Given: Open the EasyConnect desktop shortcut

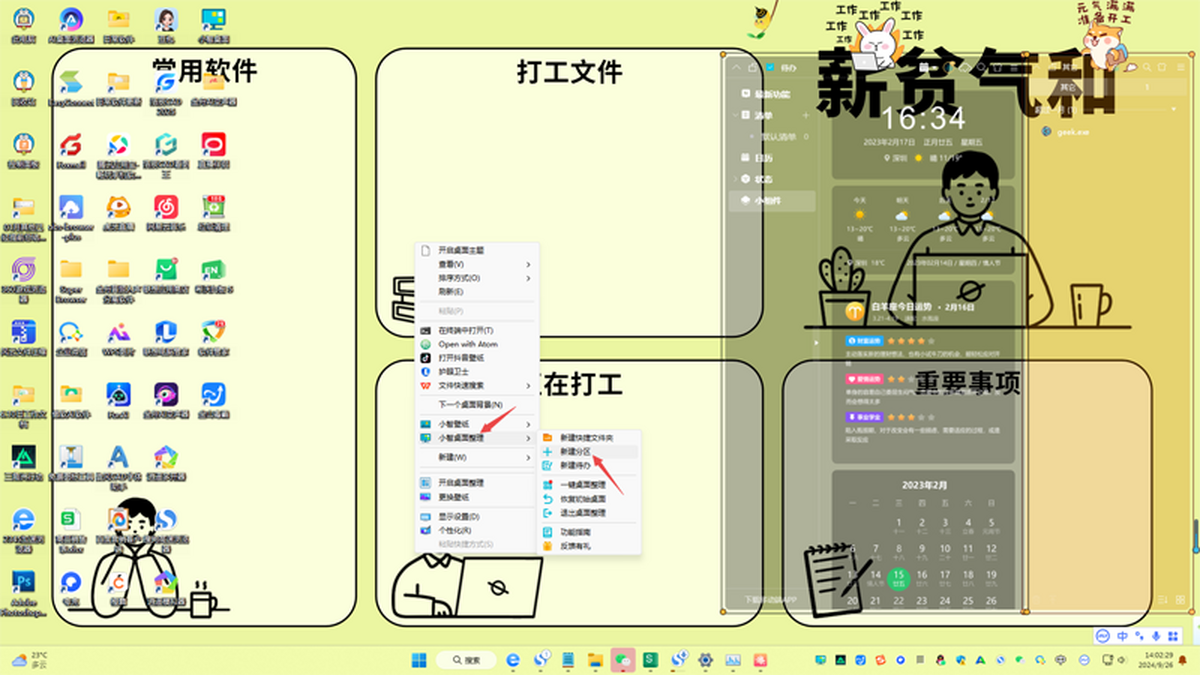Looking at the screenshot, I should (70, 88).
